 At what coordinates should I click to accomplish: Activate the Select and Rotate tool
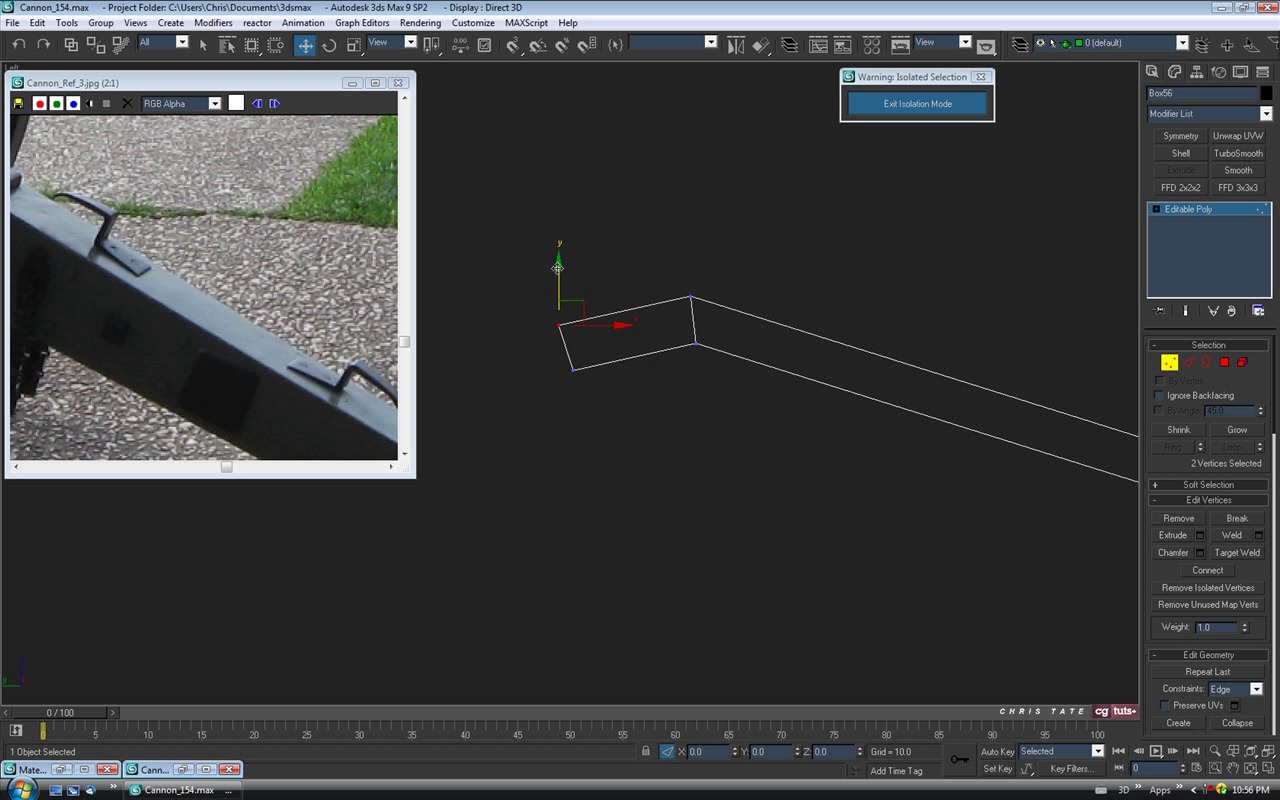[x=329, y=44]
